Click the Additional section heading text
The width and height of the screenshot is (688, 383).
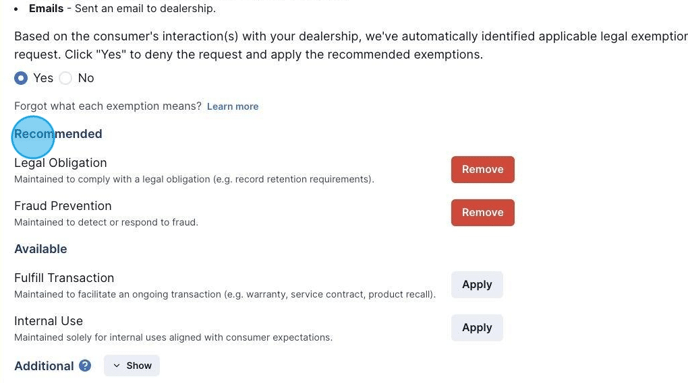pyautogui.click(x=44, y=366)
